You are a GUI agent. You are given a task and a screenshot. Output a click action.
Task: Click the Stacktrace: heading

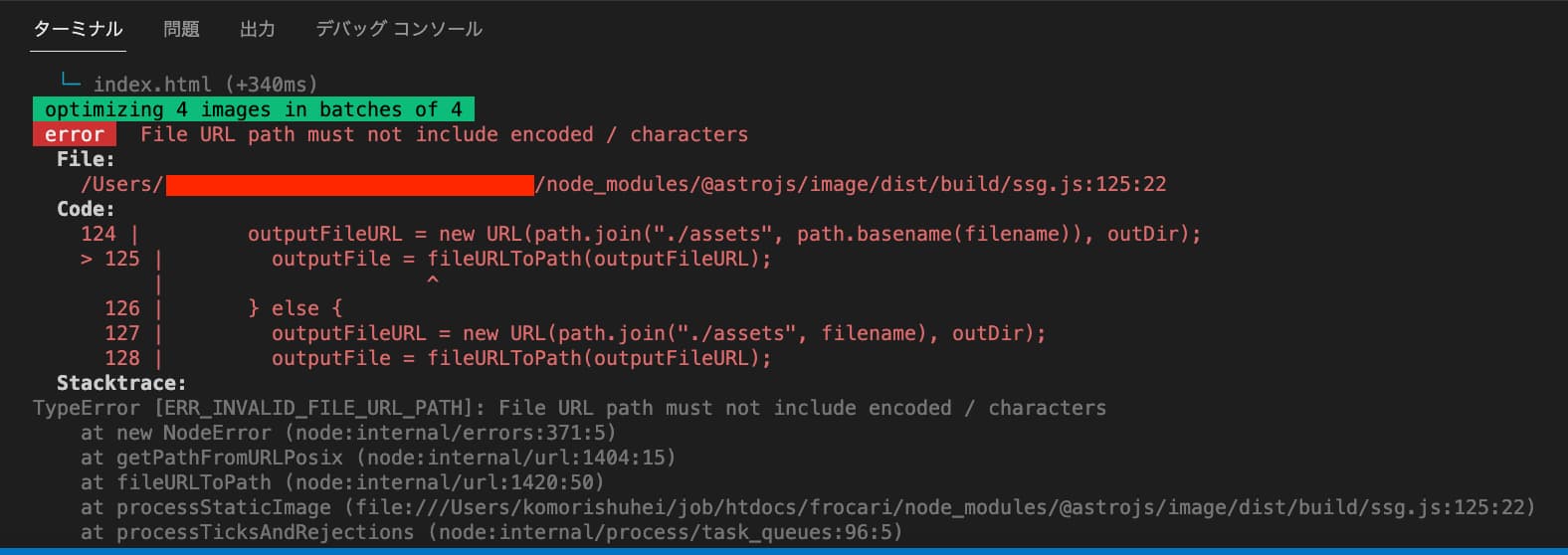[121, 383]
